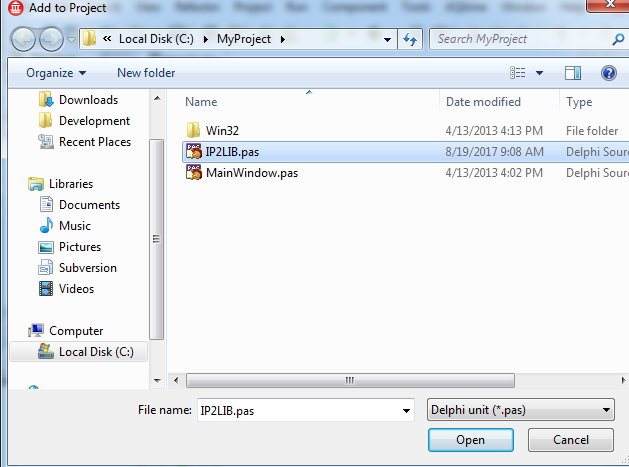The image size is (629, 467).
Task: Click the horizontal scrollbar of file list
Action: coord(350,380)
